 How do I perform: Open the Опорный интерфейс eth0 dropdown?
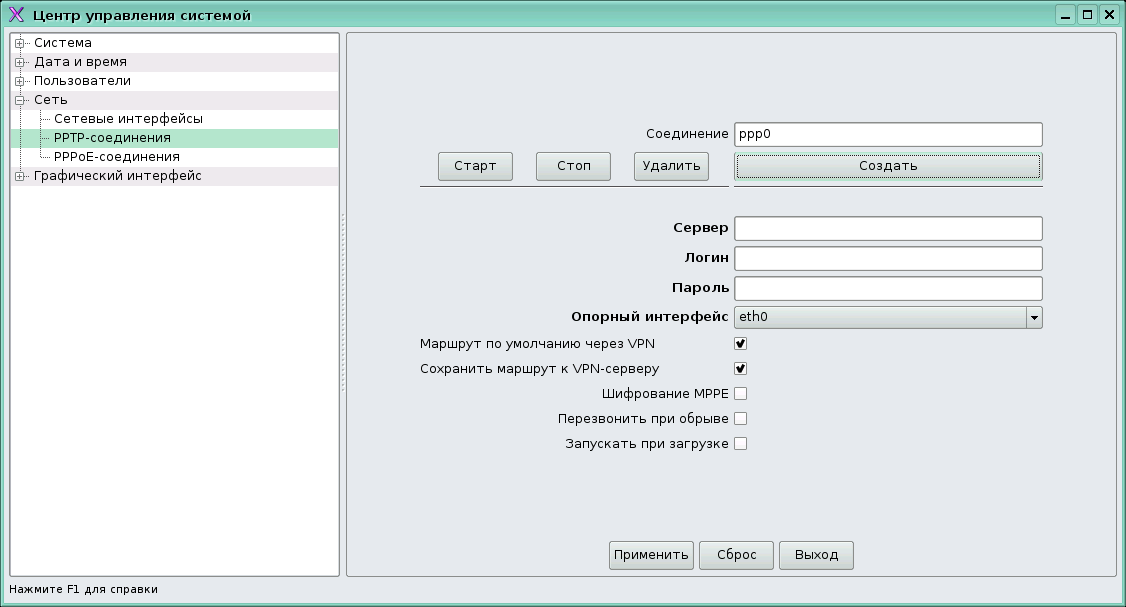(x=888, y=318)
